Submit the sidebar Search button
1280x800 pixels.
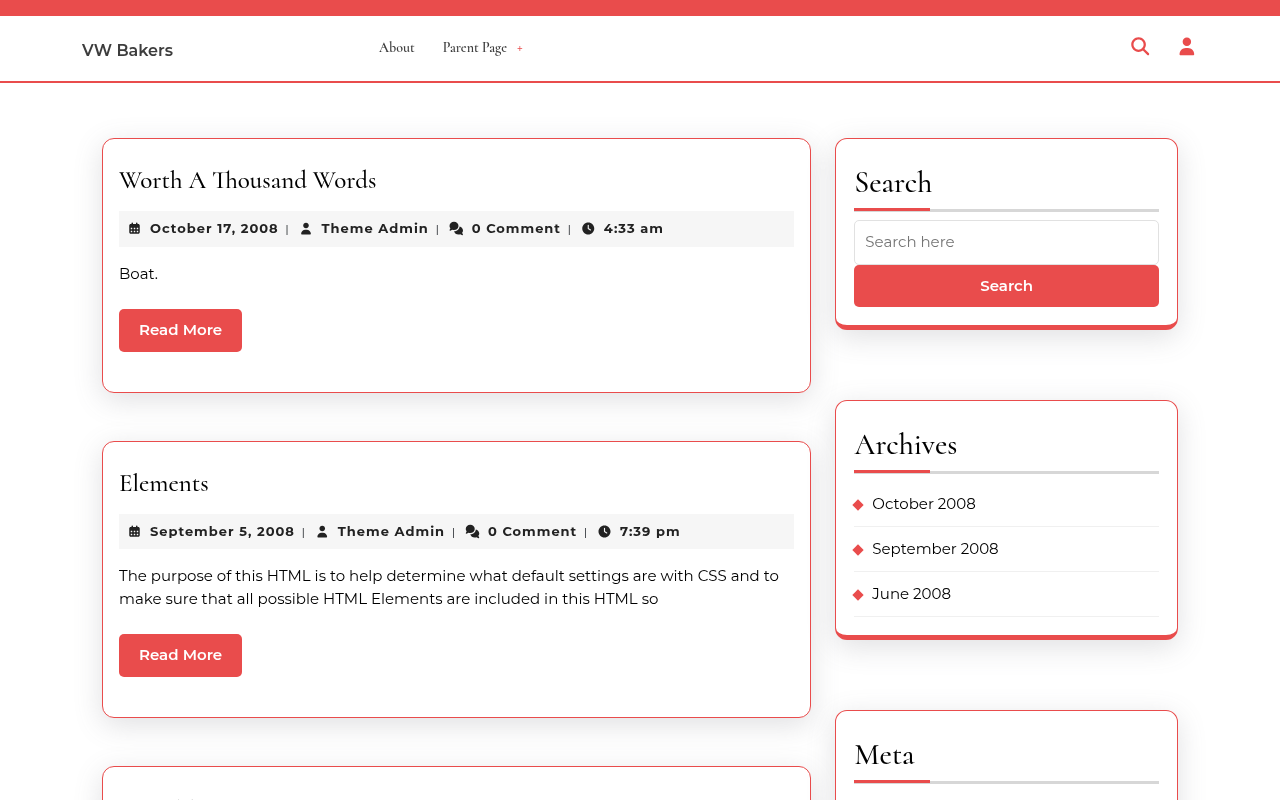(x=1006, y=286)
